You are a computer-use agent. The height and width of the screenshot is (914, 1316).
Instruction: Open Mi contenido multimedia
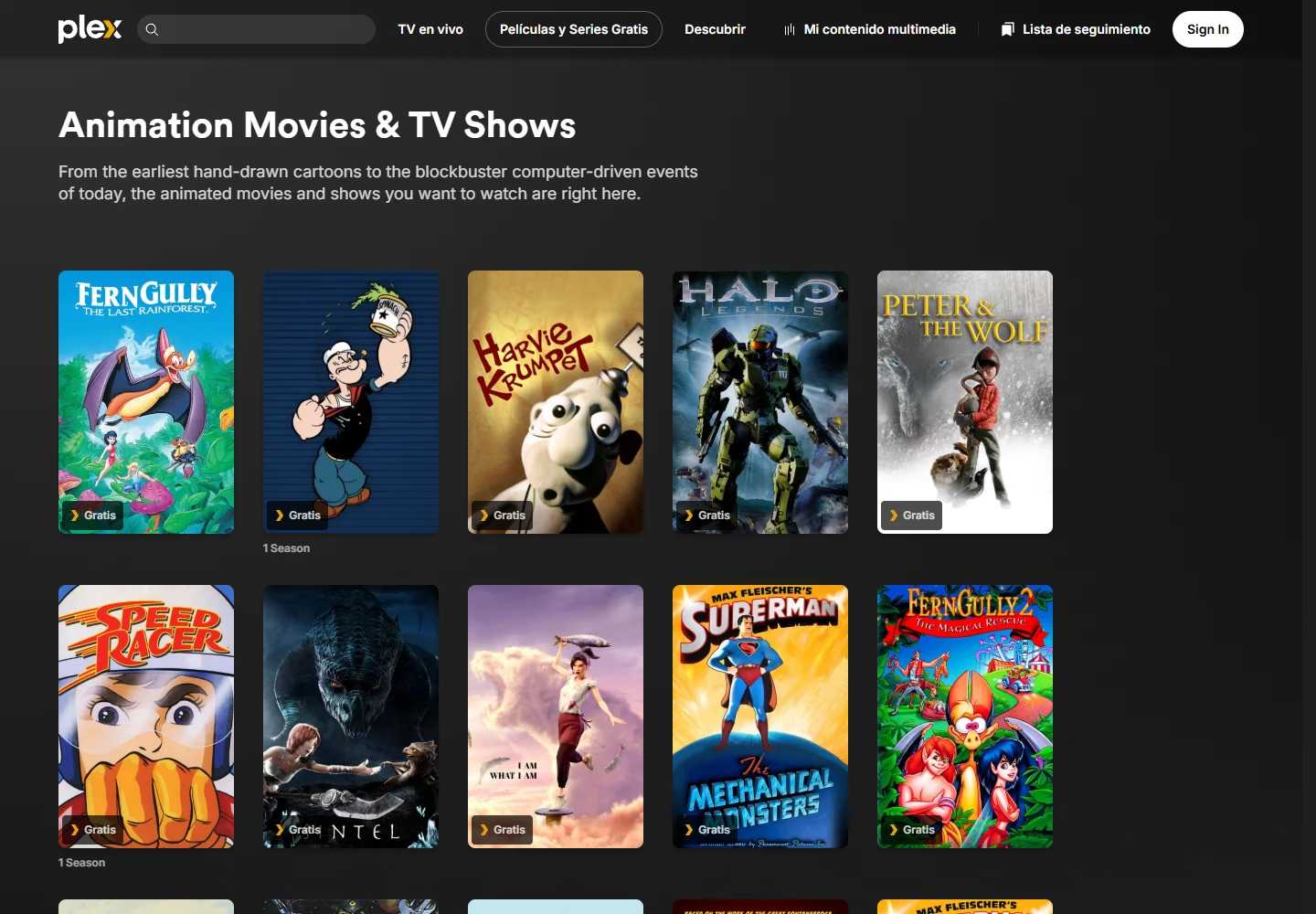(869, 29)
